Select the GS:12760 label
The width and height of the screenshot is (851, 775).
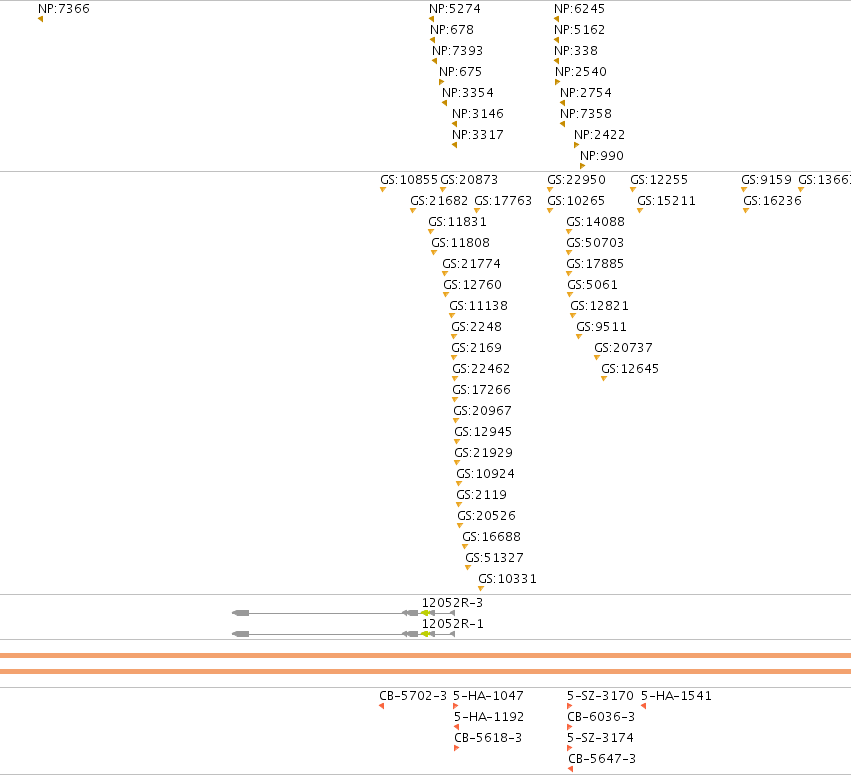click(x=473, y=285)
